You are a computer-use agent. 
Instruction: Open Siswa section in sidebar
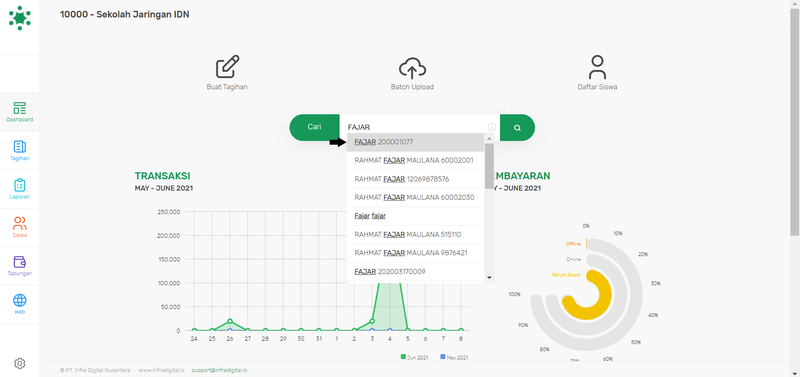20,227
